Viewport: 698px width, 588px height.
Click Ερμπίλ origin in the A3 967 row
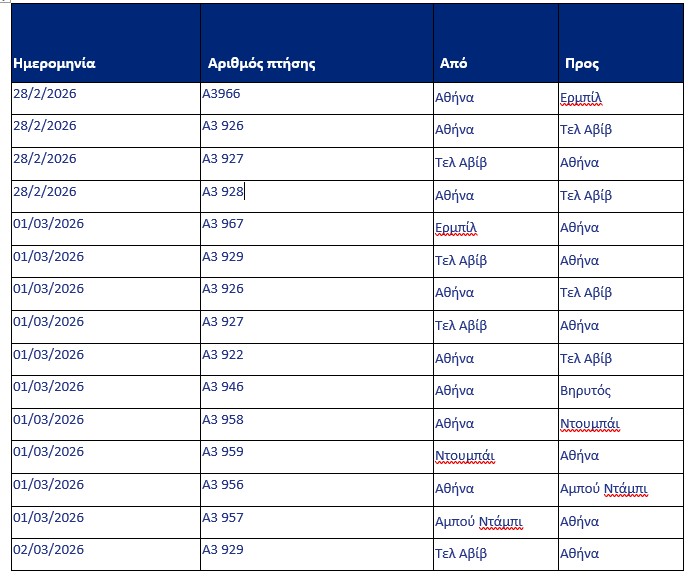[x=456, y=227]
